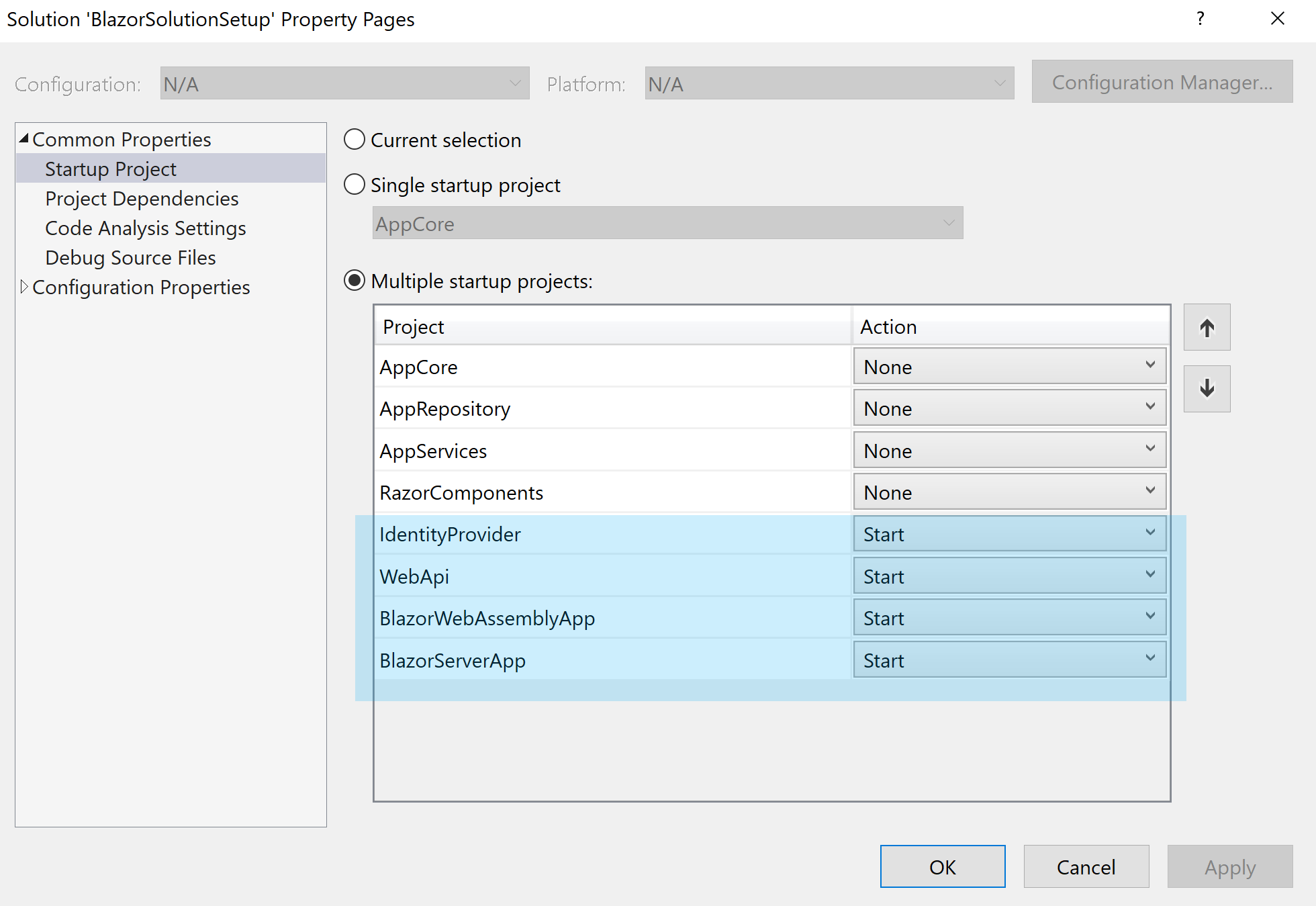Collapse the Common Properties tree node

click(x=24, y=139)
